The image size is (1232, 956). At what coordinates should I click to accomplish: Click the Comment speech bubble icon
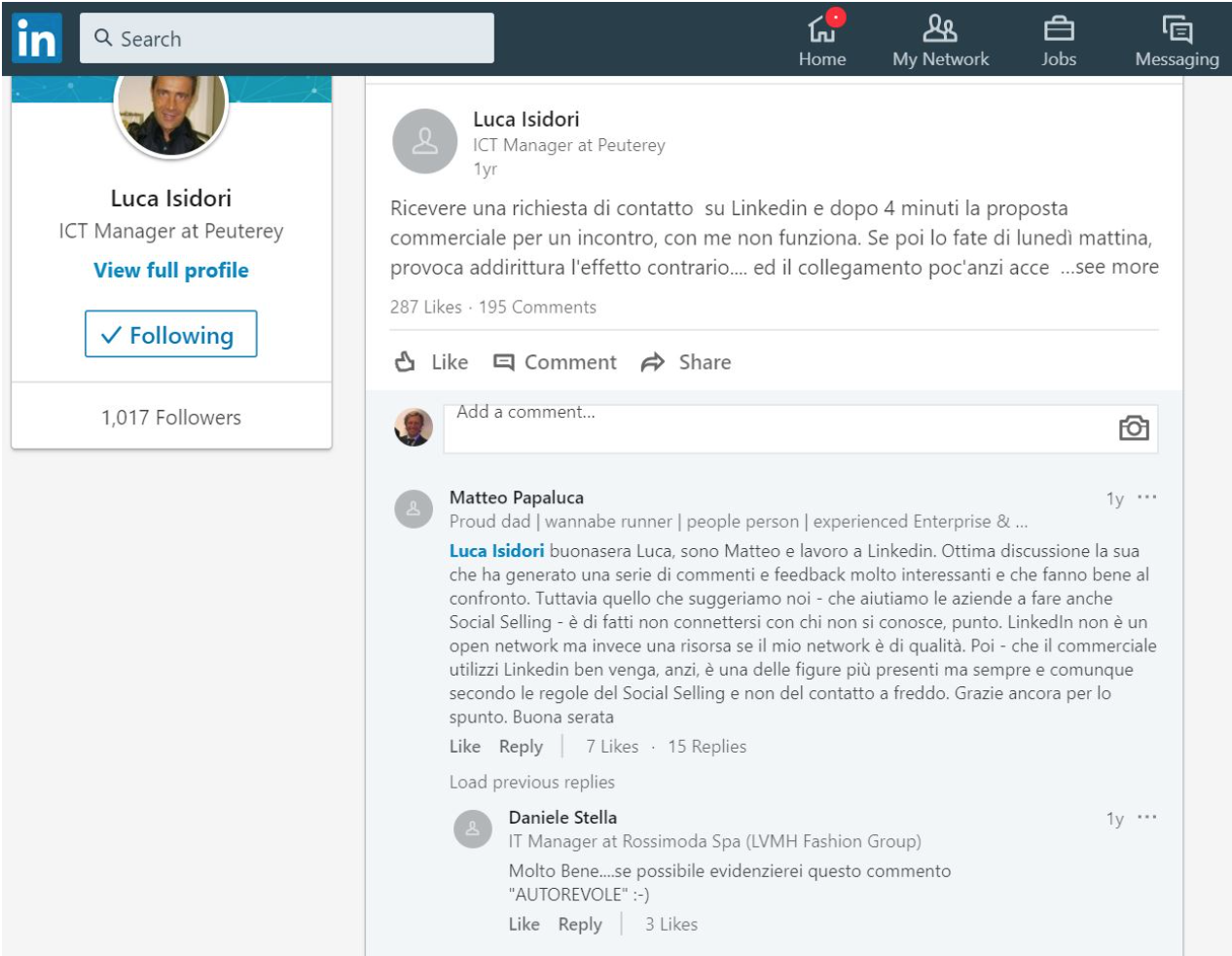point(503,362)
